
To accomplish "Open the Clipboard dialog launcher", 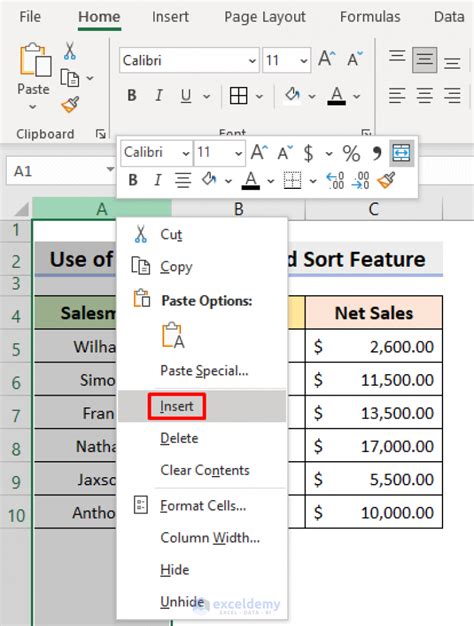I will tap(101, 134).
